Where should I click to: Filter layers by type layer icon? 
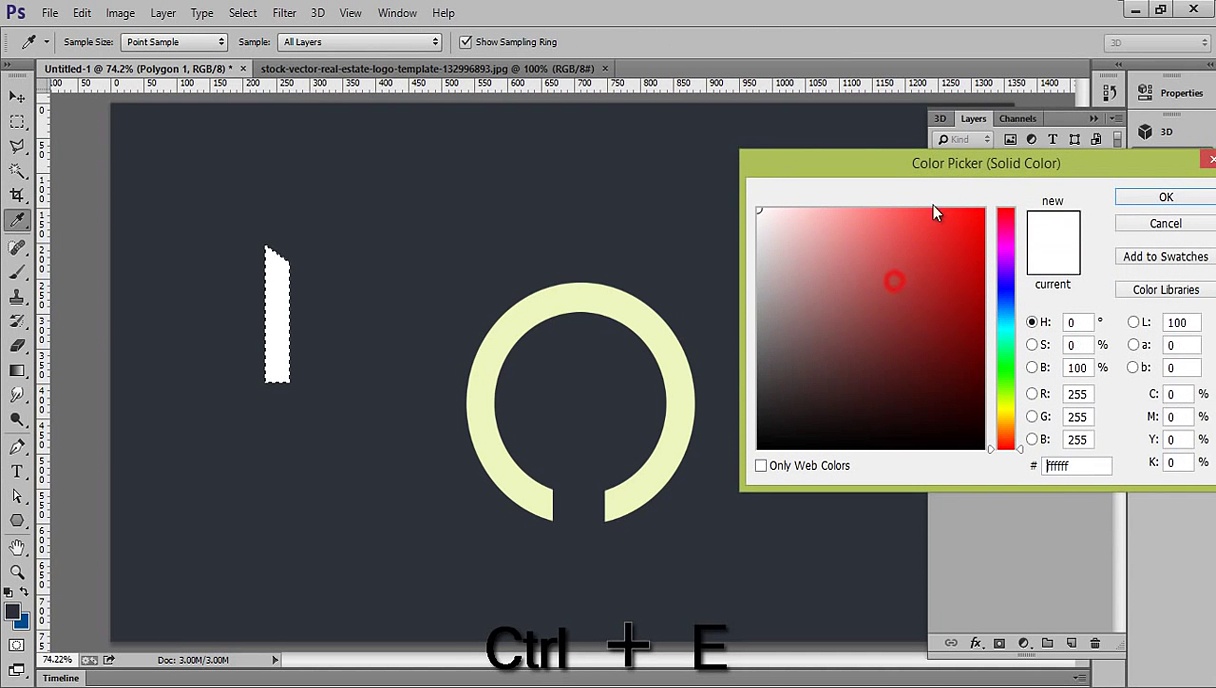[x=1053, y=139]
